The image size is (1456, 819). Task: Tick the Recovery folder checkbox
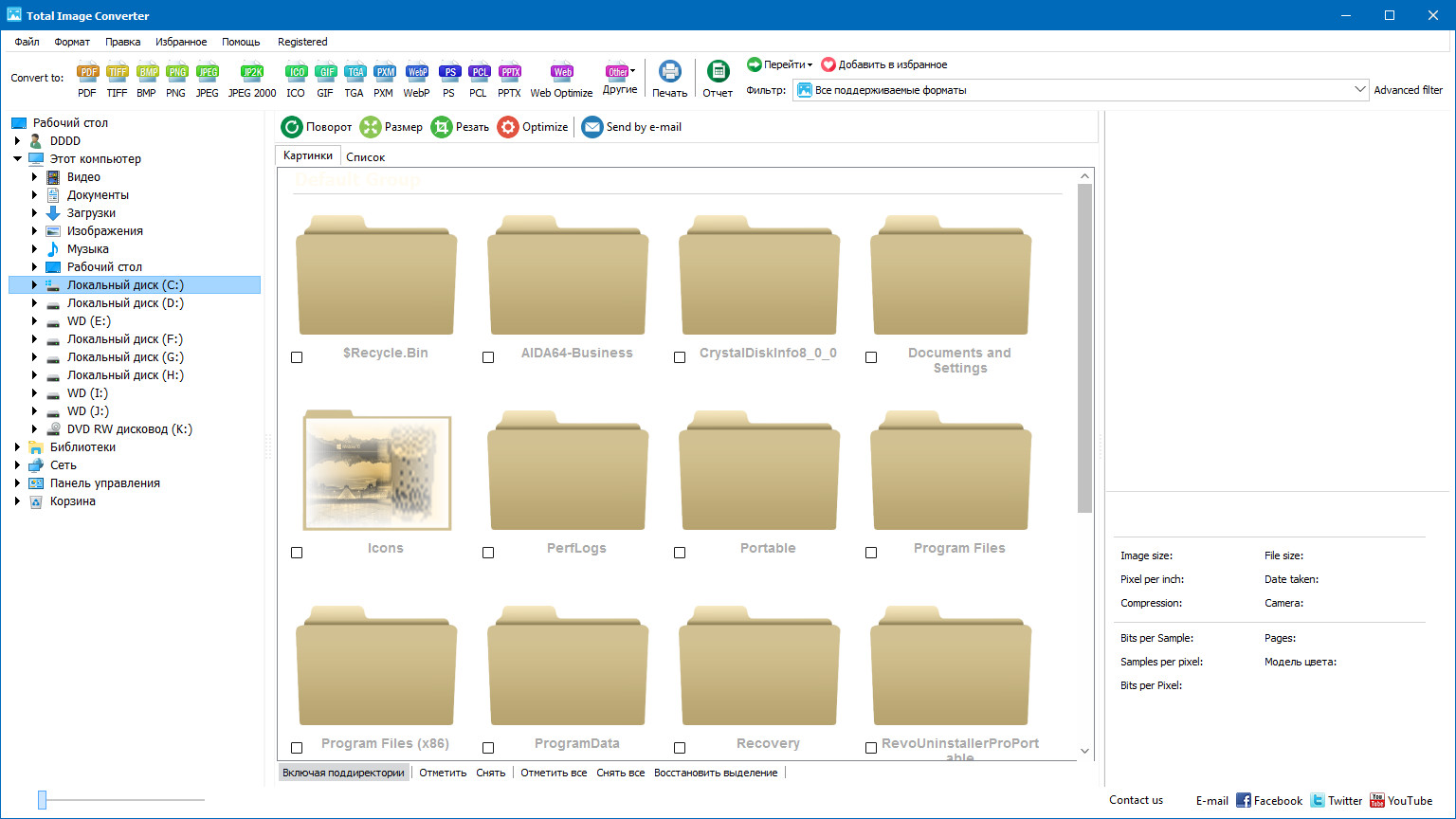[x=680, y=748]
